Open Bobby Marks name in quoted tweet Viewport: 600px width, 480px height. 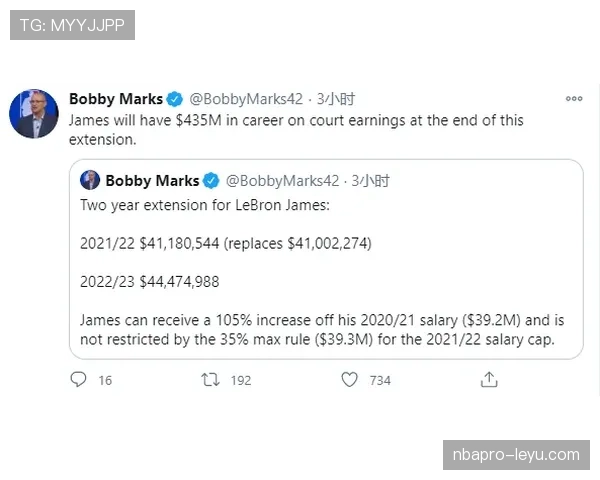152,181
